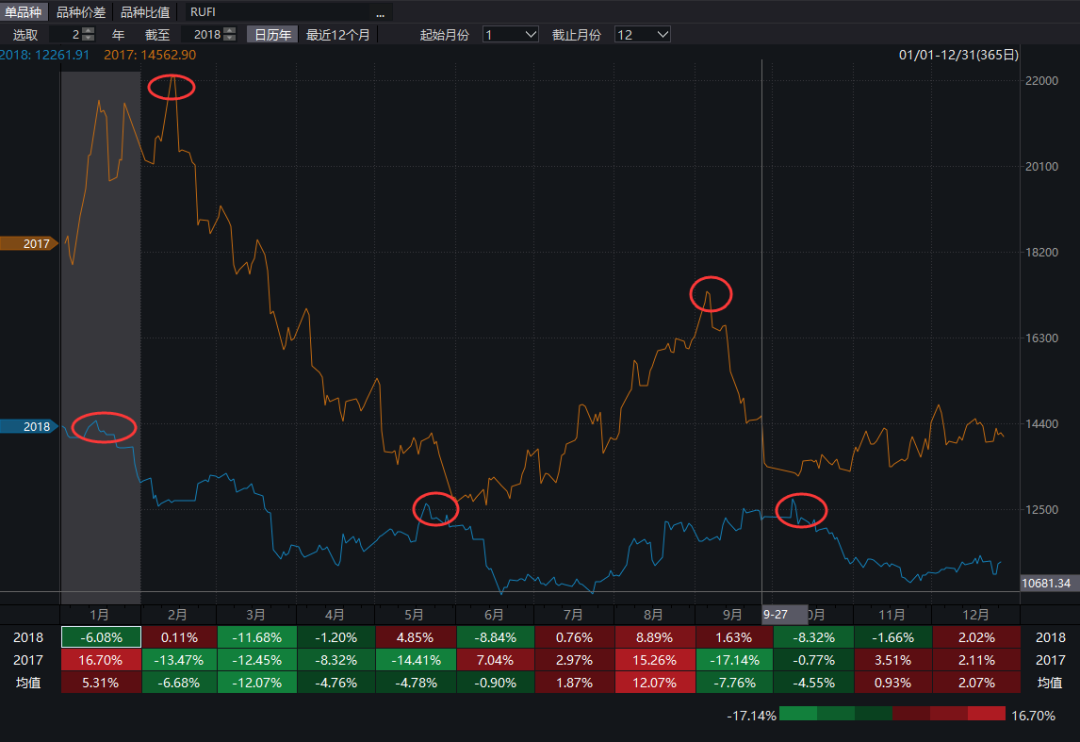Viewport: 1080px width, 742px height.
Task: Click the "..." symbol browse button
Action: click(380, 13)
